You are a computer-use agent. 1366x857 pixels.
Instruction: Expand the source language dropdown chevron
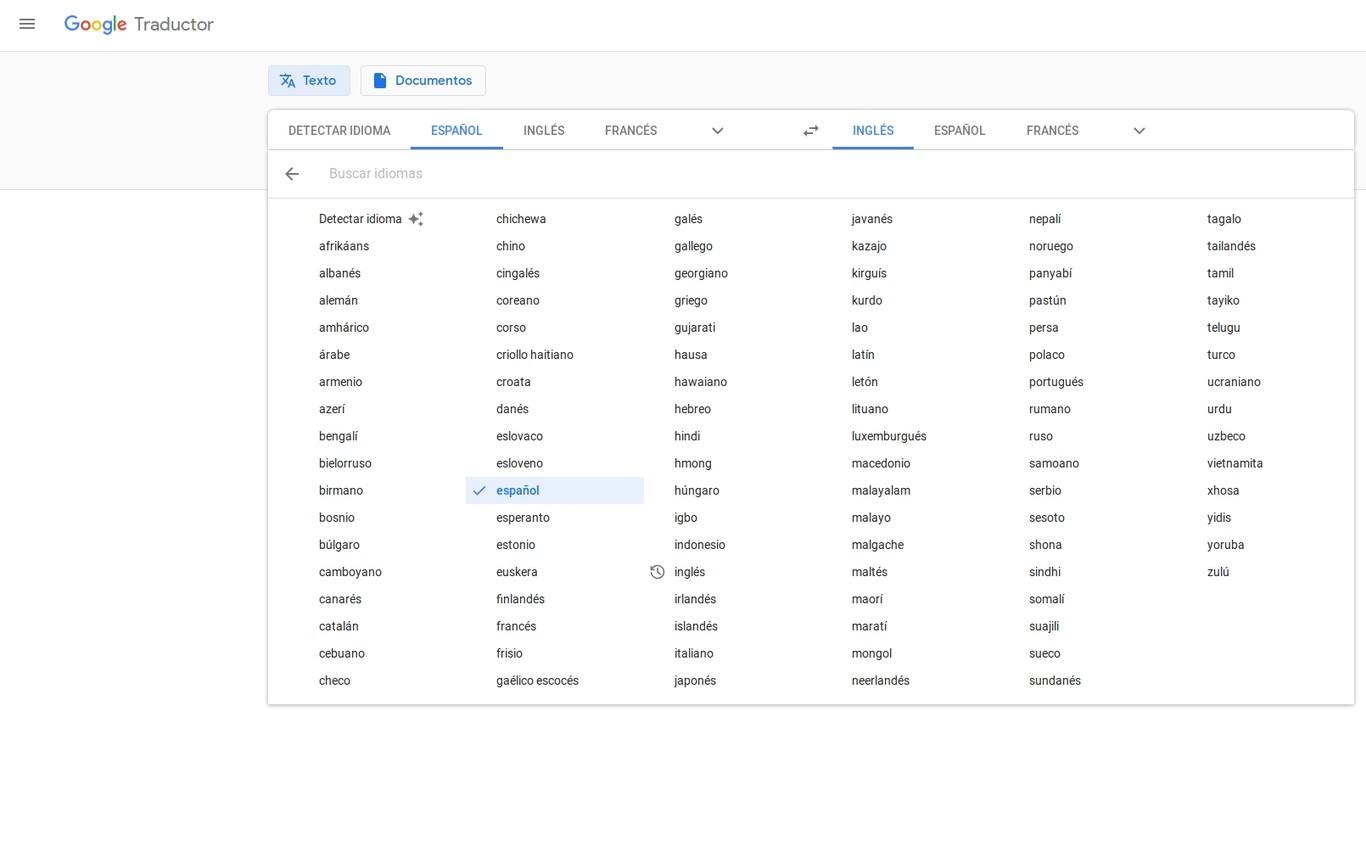pyautogui.click(x=717, y=130)
